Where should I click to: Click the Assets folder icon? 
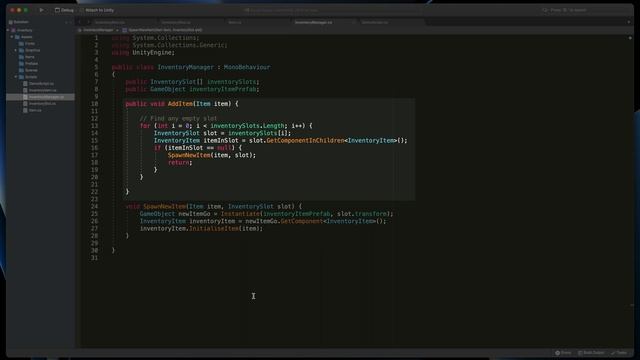pyautogui.click(x=17, y=37)
